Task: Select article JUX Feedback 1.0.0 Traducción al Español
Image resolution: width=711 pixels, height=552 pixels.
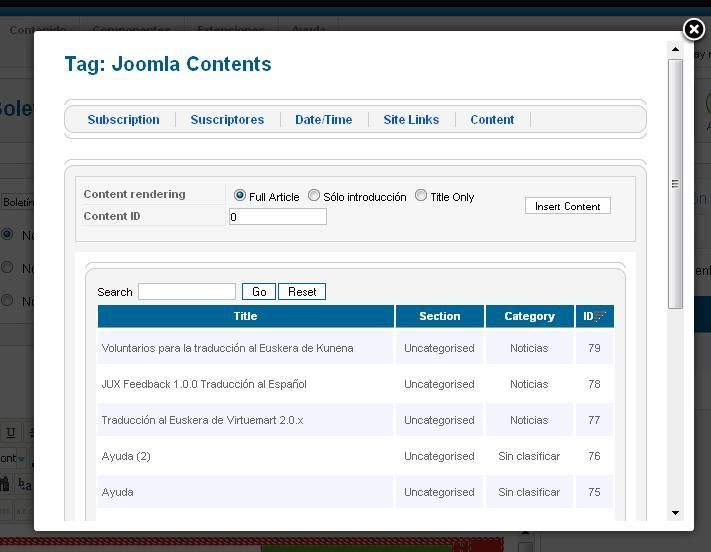Action: (204, 384)
